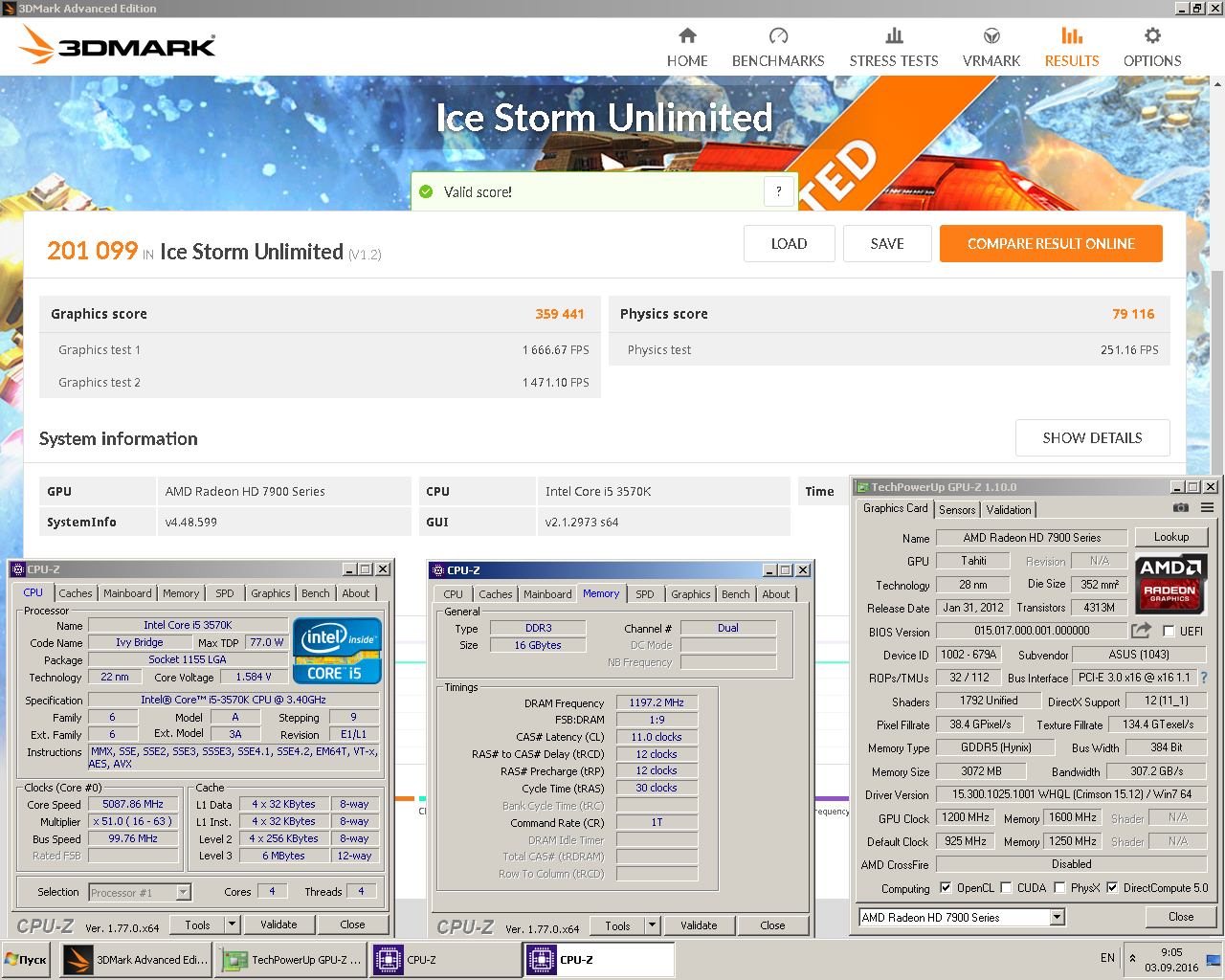The image size is (1225, 980).
Task: Click the Graphics test 1 row
Action: pos(321,350)
